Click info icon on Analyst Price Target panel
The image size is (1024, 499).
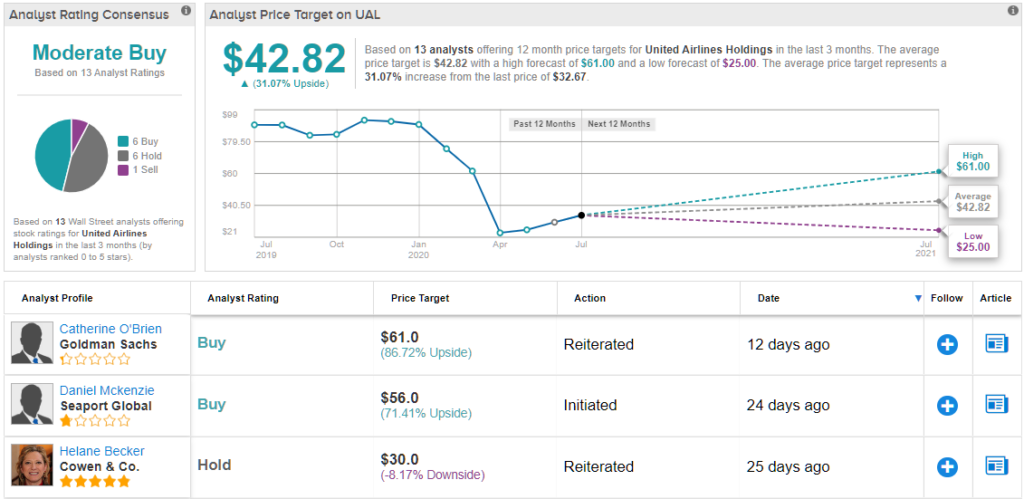(1013, 11)
